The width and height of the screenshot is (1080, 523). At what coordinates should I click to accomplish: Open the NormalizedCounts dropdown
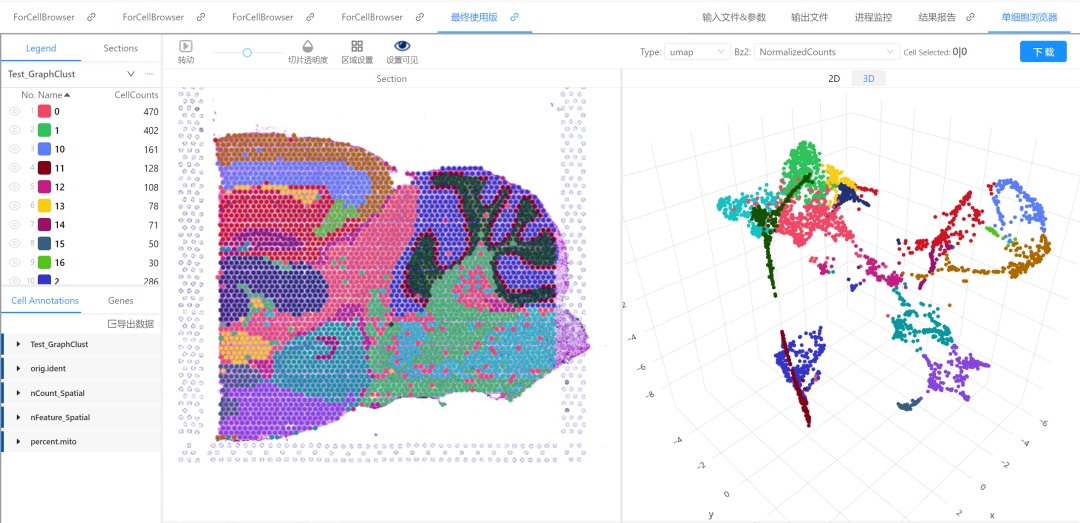tap(827, 52)
